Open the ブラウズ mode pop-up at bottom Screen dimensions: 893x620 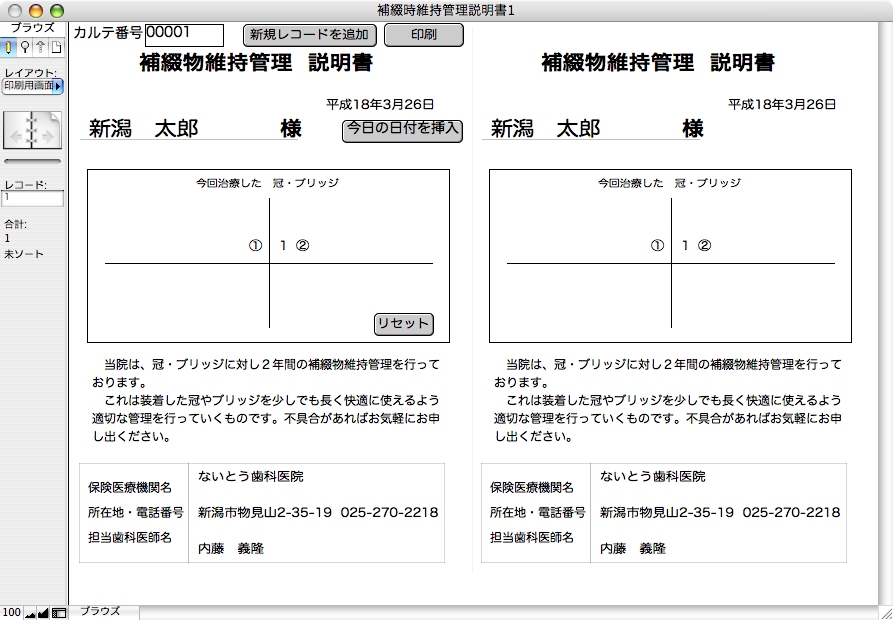(x=103, y=612)
